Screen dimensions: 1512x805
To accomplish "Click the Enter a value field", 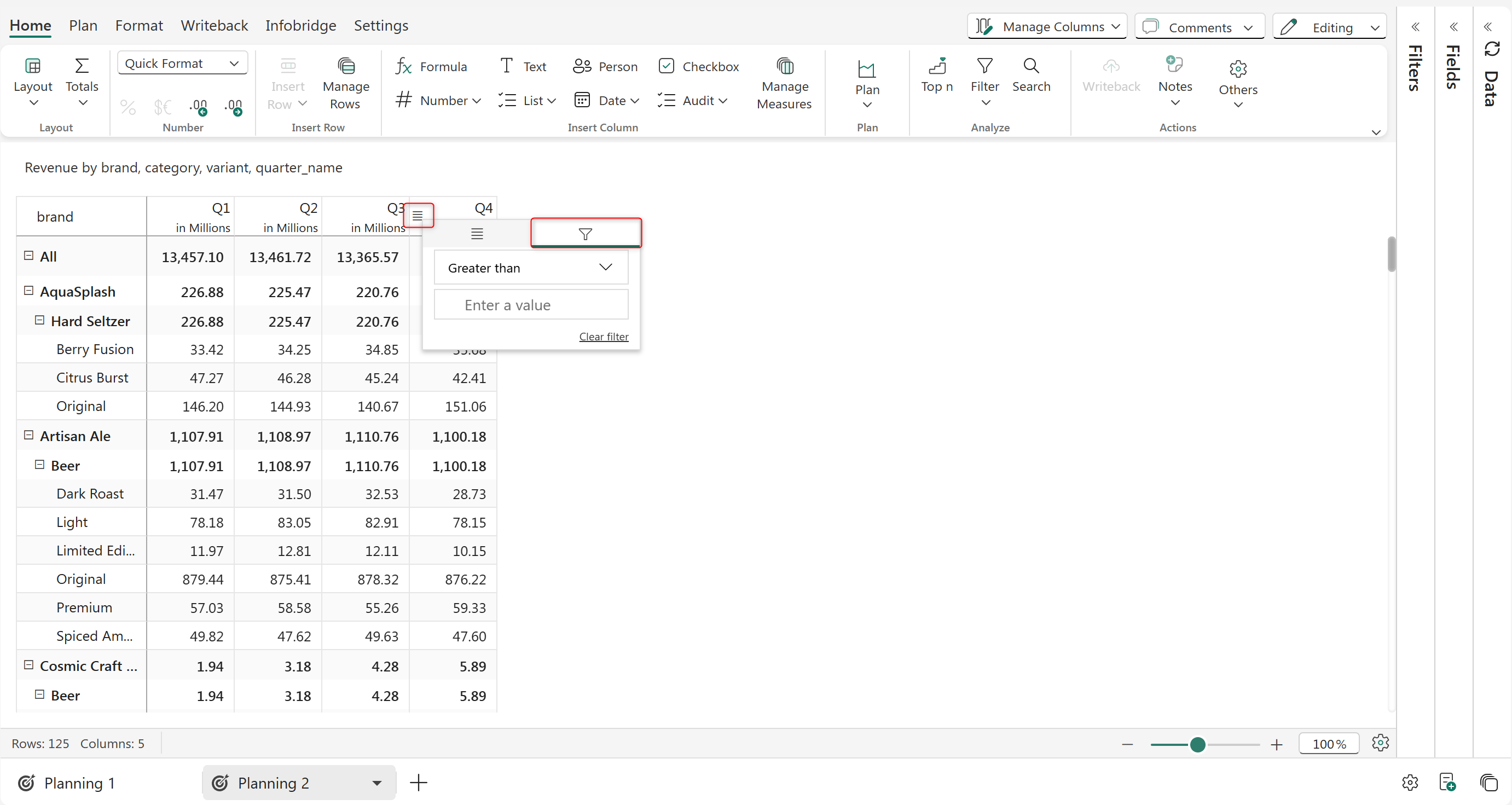I will (x=531, y=305).
